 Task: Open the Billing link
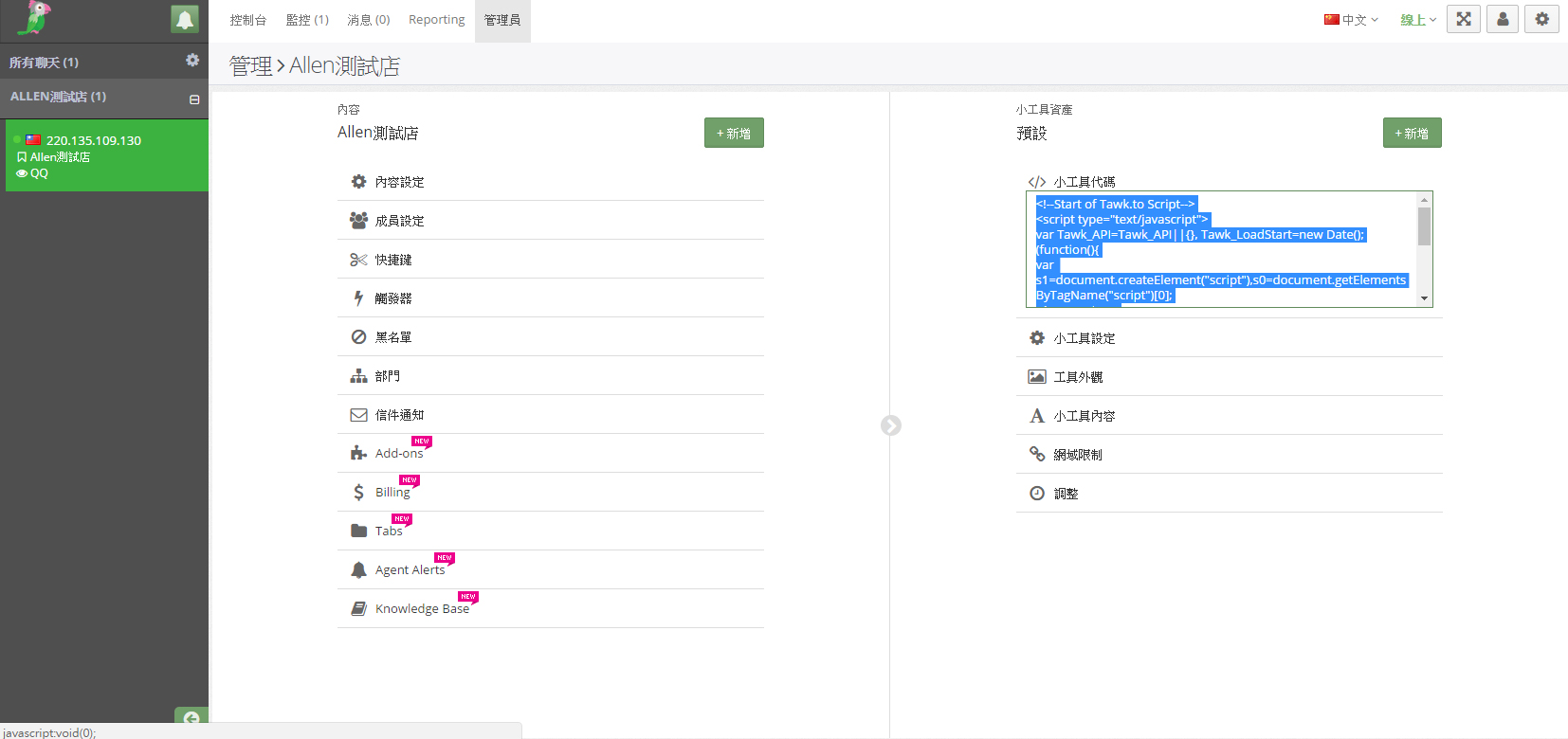tap(392, 493)
